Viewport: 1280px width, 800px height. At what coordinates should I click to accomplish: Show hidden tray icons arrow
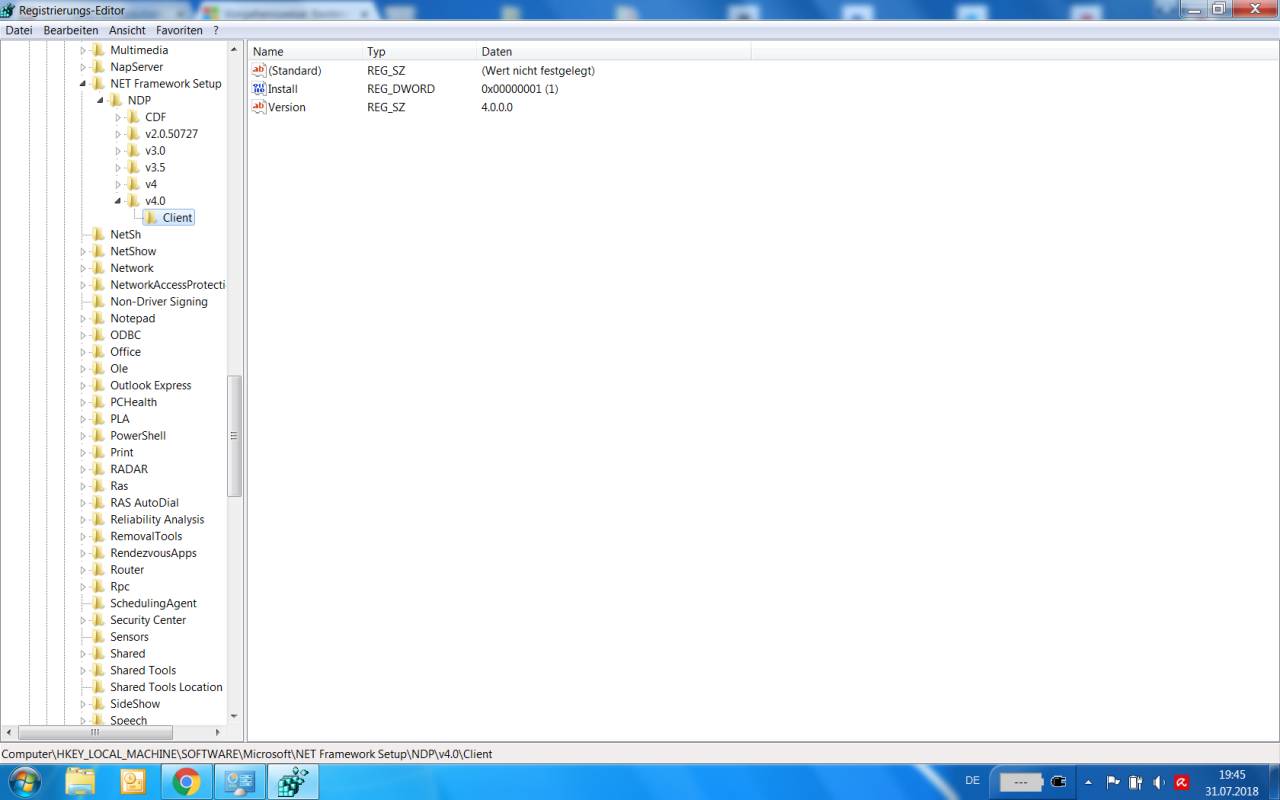tap(1089, 782)
